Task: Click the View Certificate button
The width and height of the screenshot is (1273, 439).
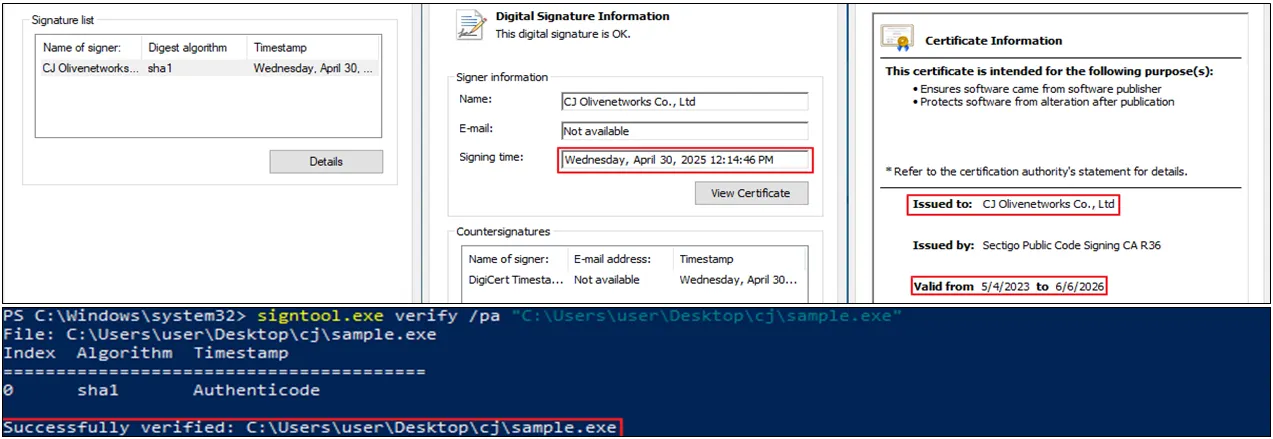Action: [x=751, y=193]
